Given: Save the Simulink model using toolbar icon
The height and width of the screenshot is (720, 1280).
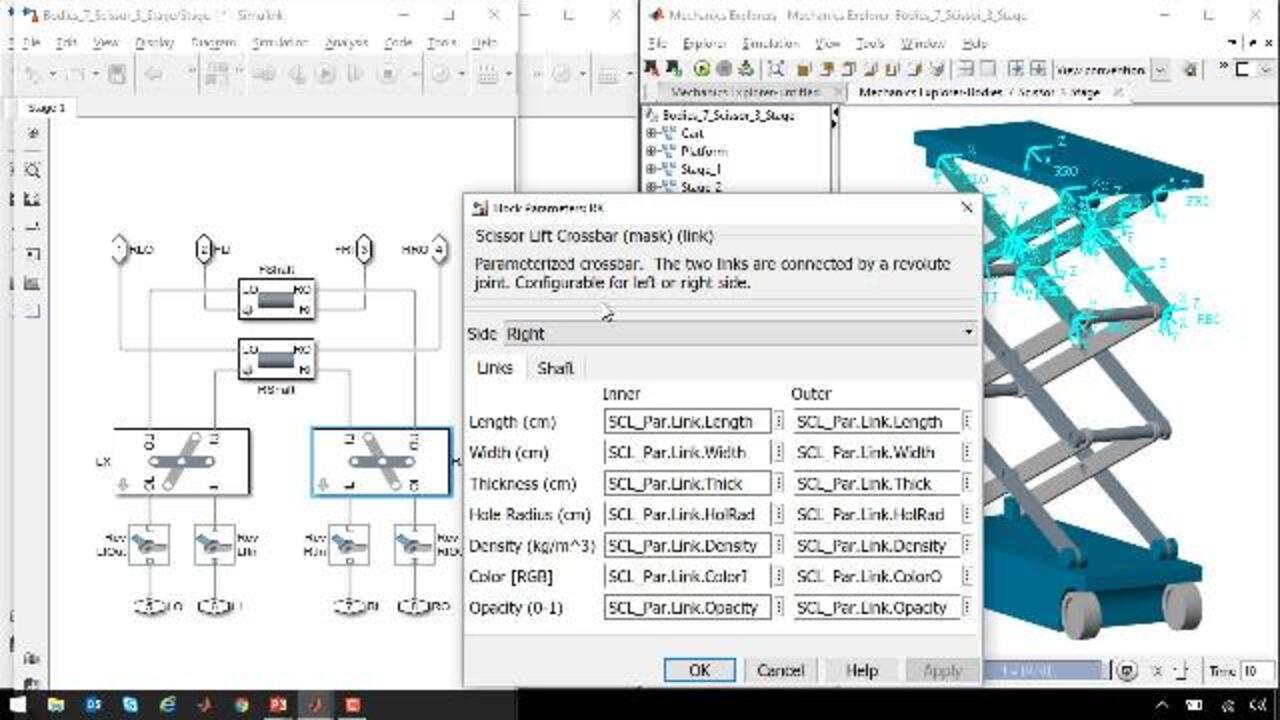Looking at the screenshot, I should 117,74.
